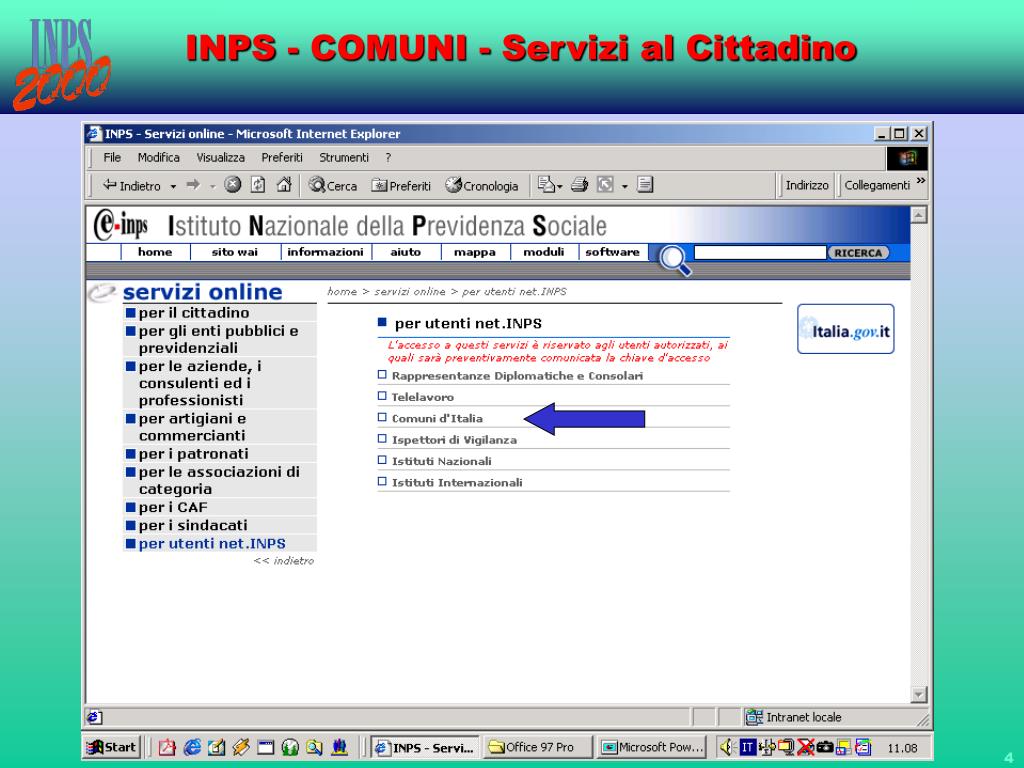Check the Istituti Internazionali box

tap(383, 481)
